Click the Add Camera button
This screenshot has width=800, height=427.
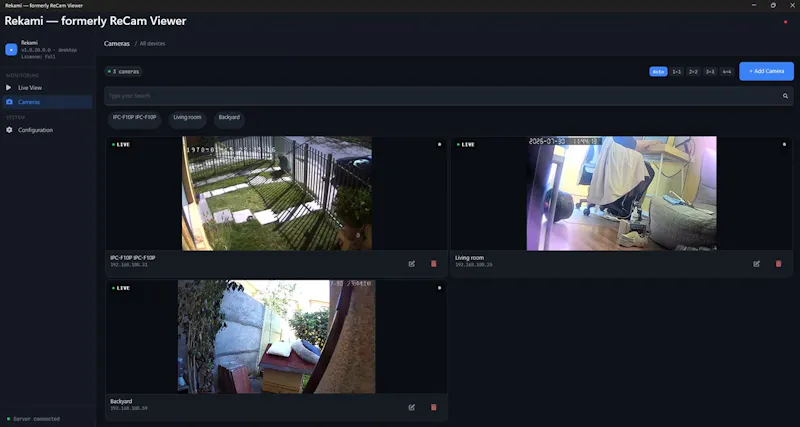click(766, 71)
